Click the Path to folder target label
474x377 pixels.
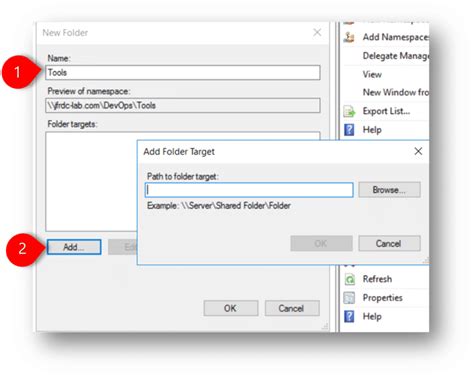(183, 176)
